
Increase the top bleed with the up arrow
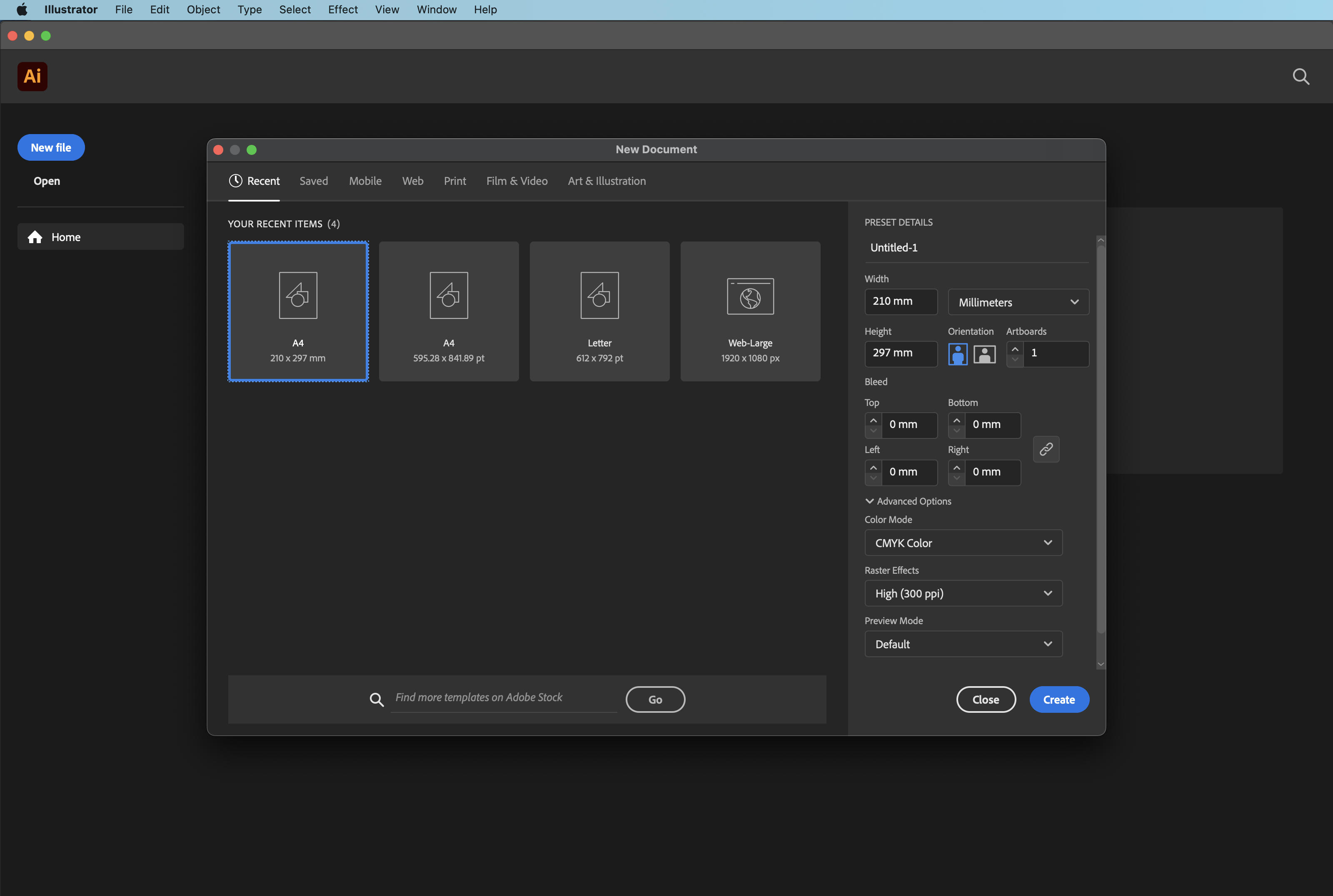(873, 420)
